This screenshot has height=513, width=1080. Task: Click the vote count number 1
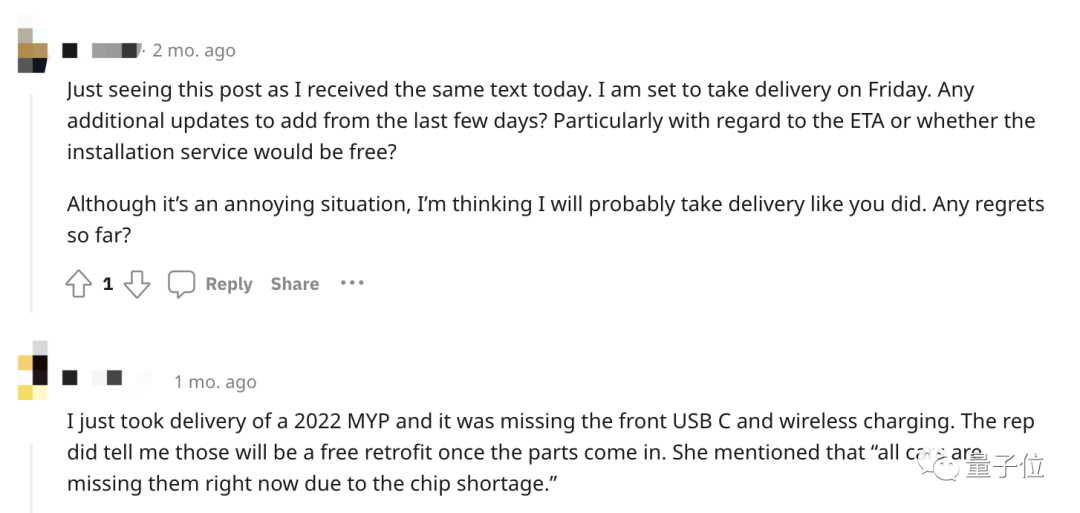click(108, 284)
